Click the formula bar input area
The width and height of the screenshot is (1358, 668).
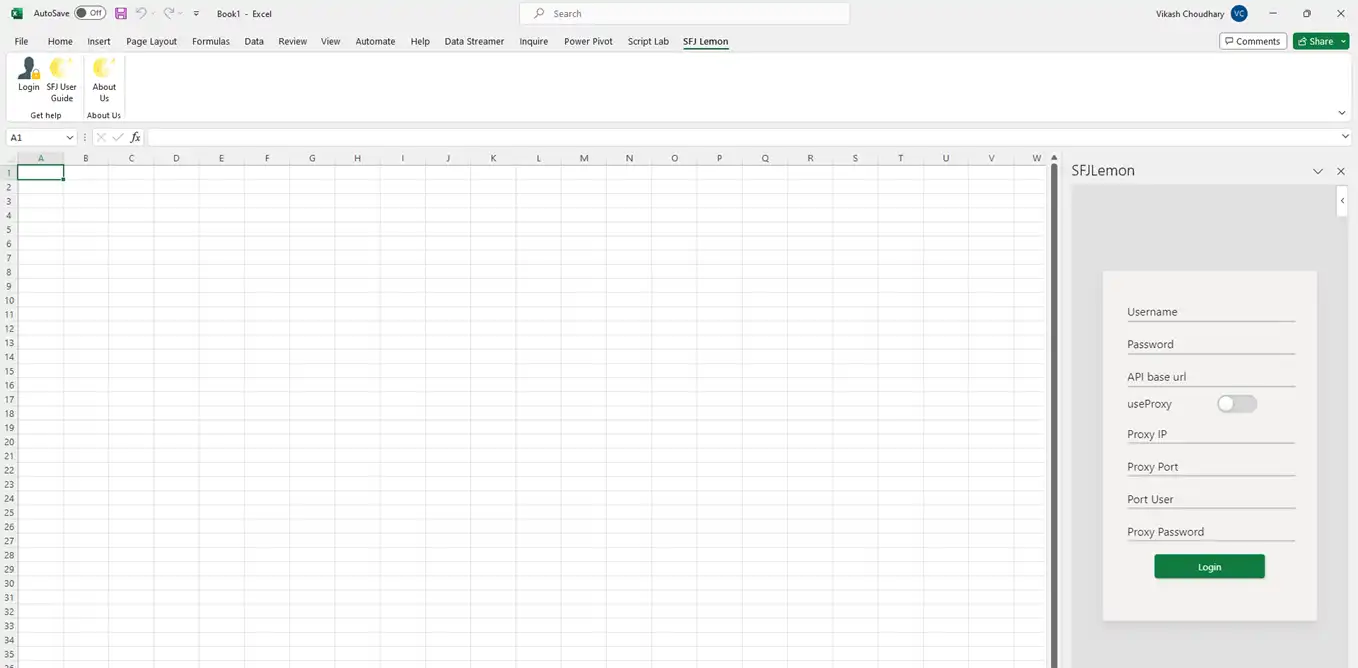click(x=742, y=137)
